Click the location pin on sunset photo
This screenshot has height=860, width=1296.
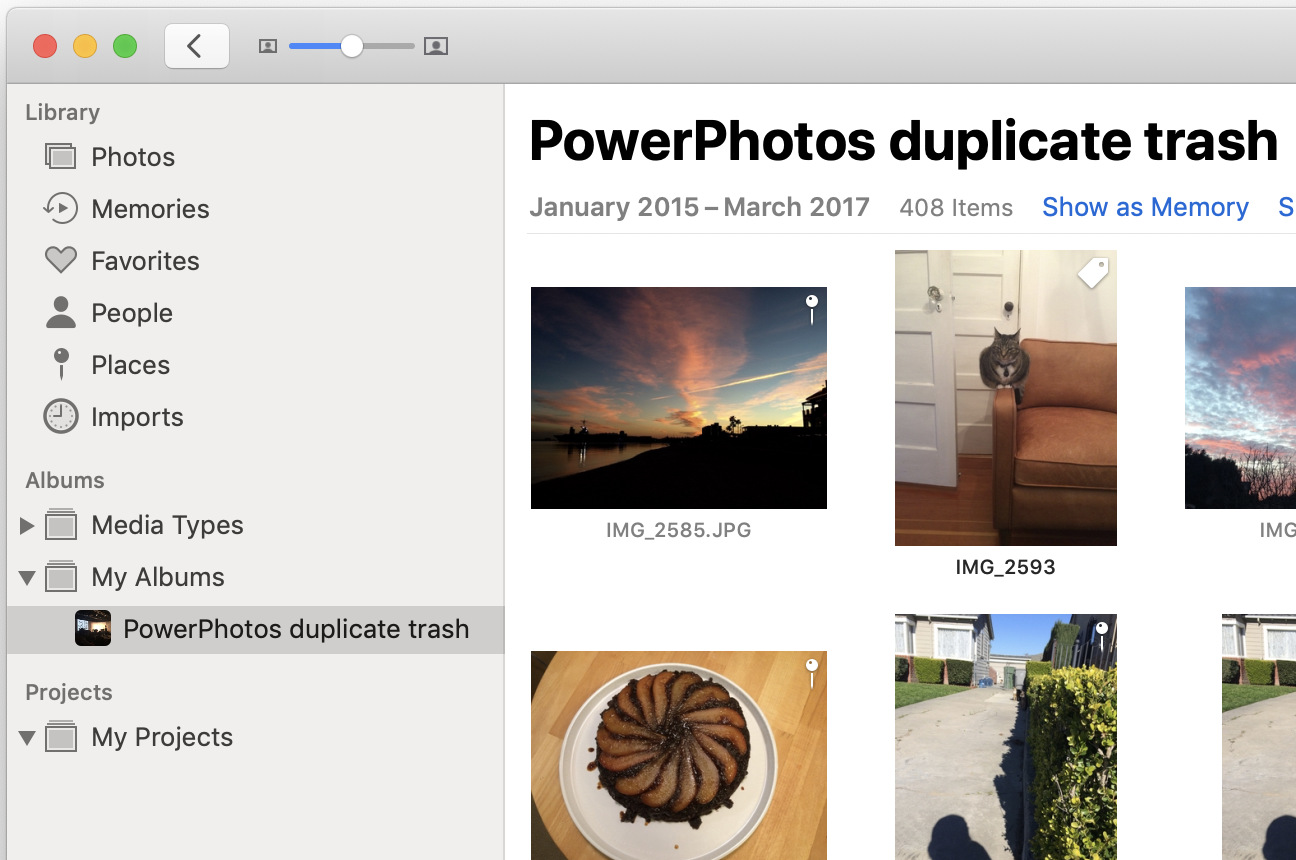[x=812, y=308]
